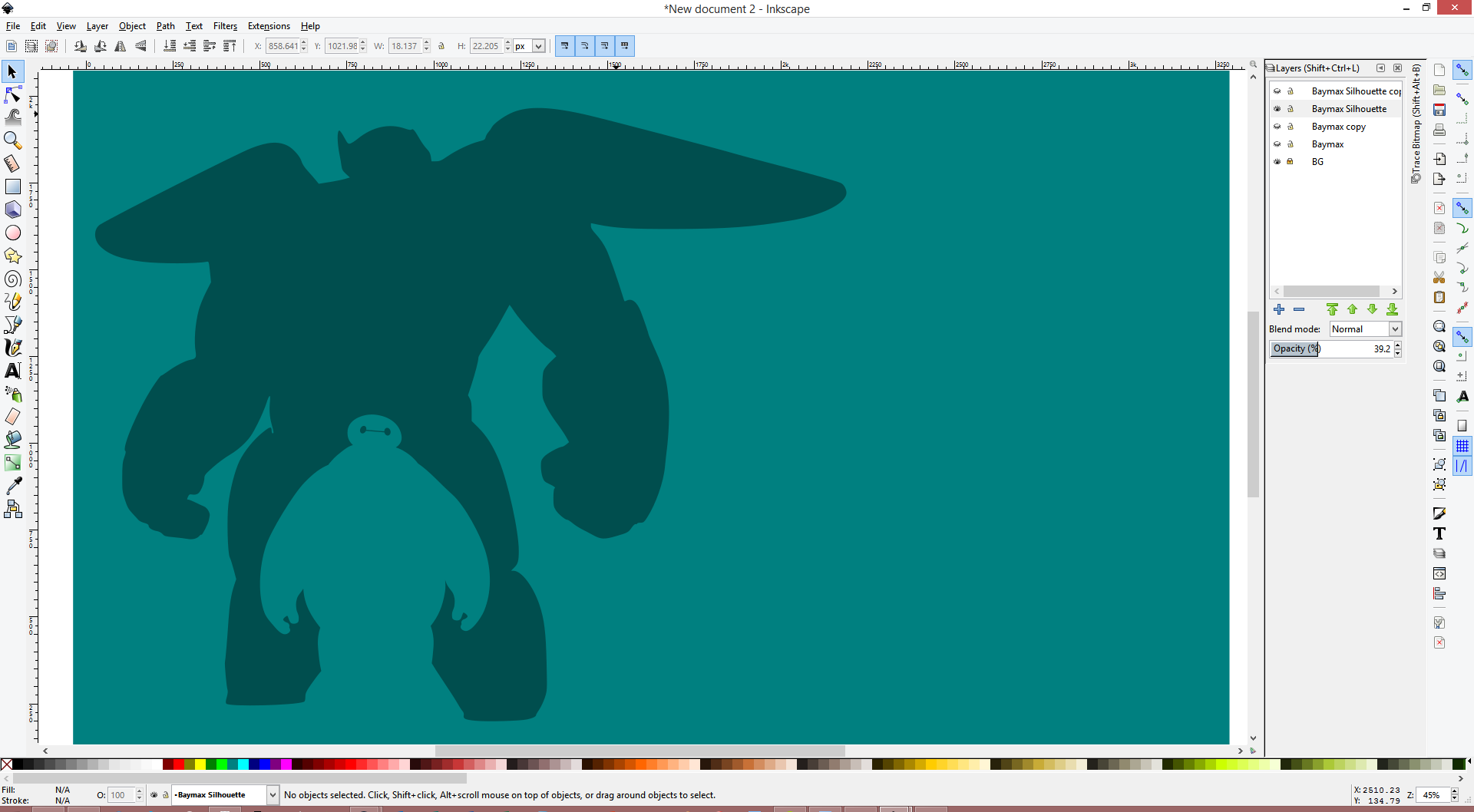This screenshot has height=812, width=1474.
Task: Flip selection horizontally in toolbar
Action: pyautogui.click(x=121, y=46)
